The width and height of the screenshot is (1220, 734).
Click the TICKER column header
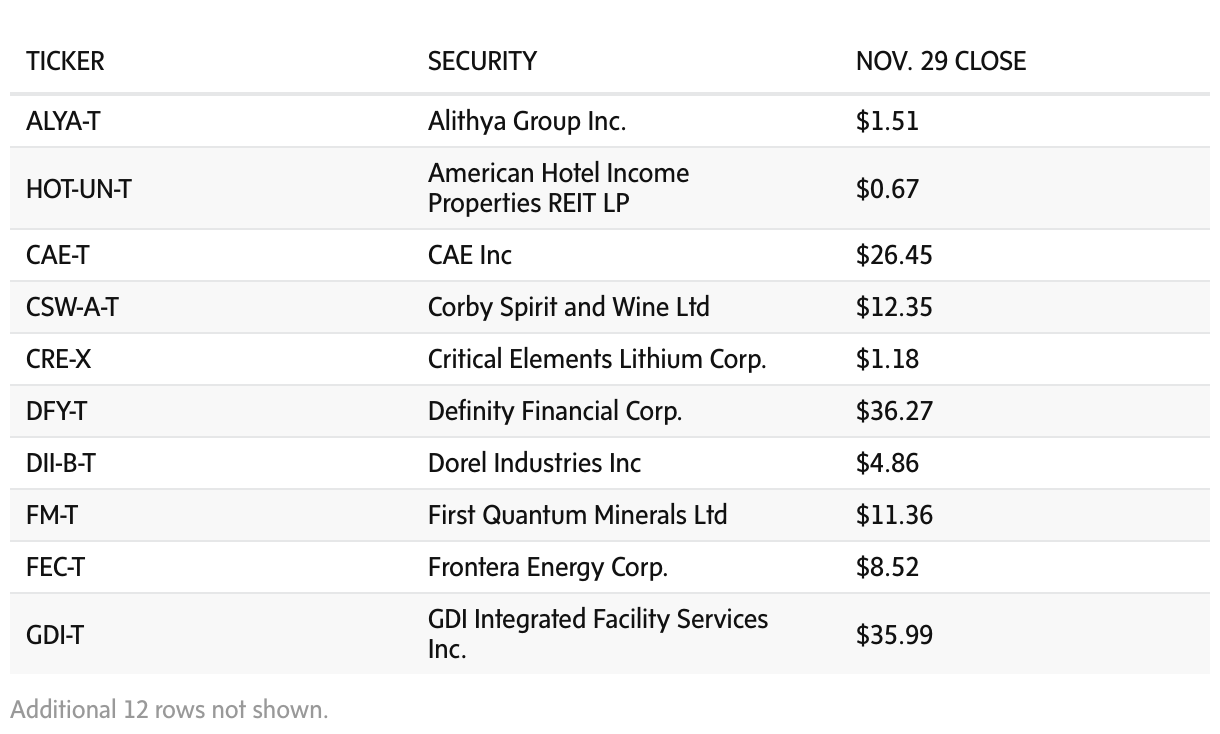pos(65,61)
